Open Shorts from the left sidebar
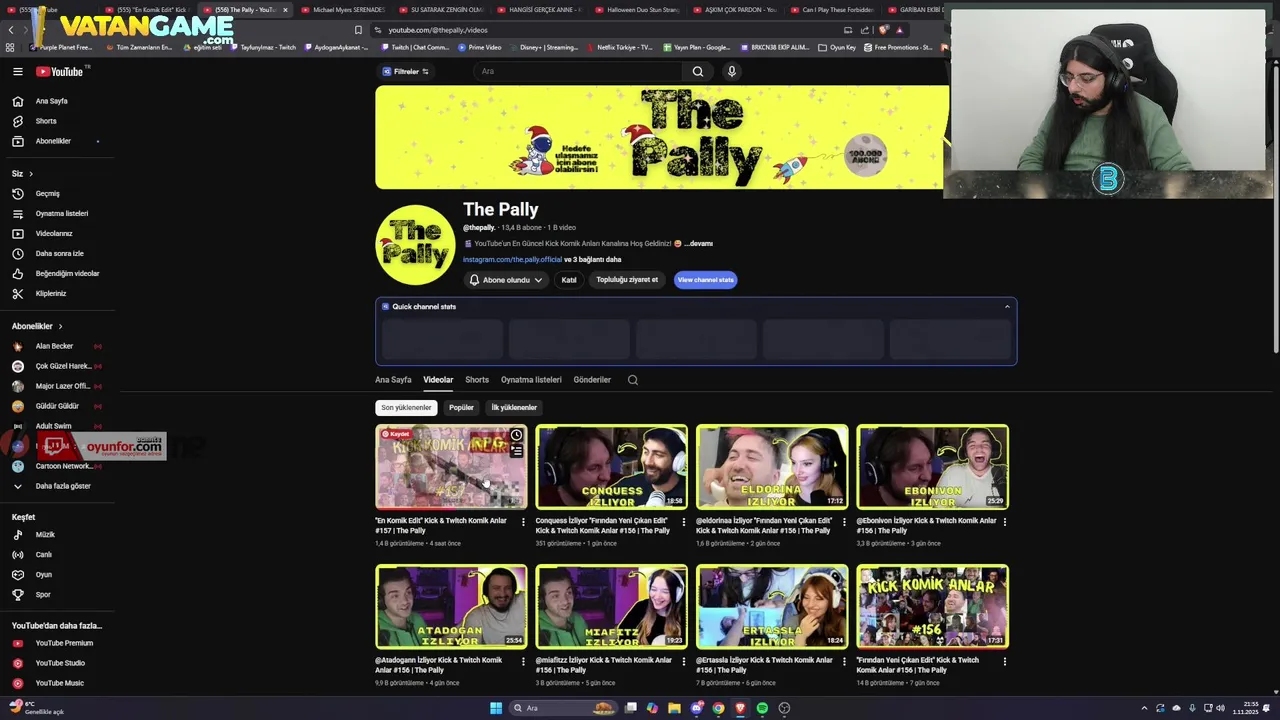This screenshot has height=720, width=1280. (x=46, y=121)
